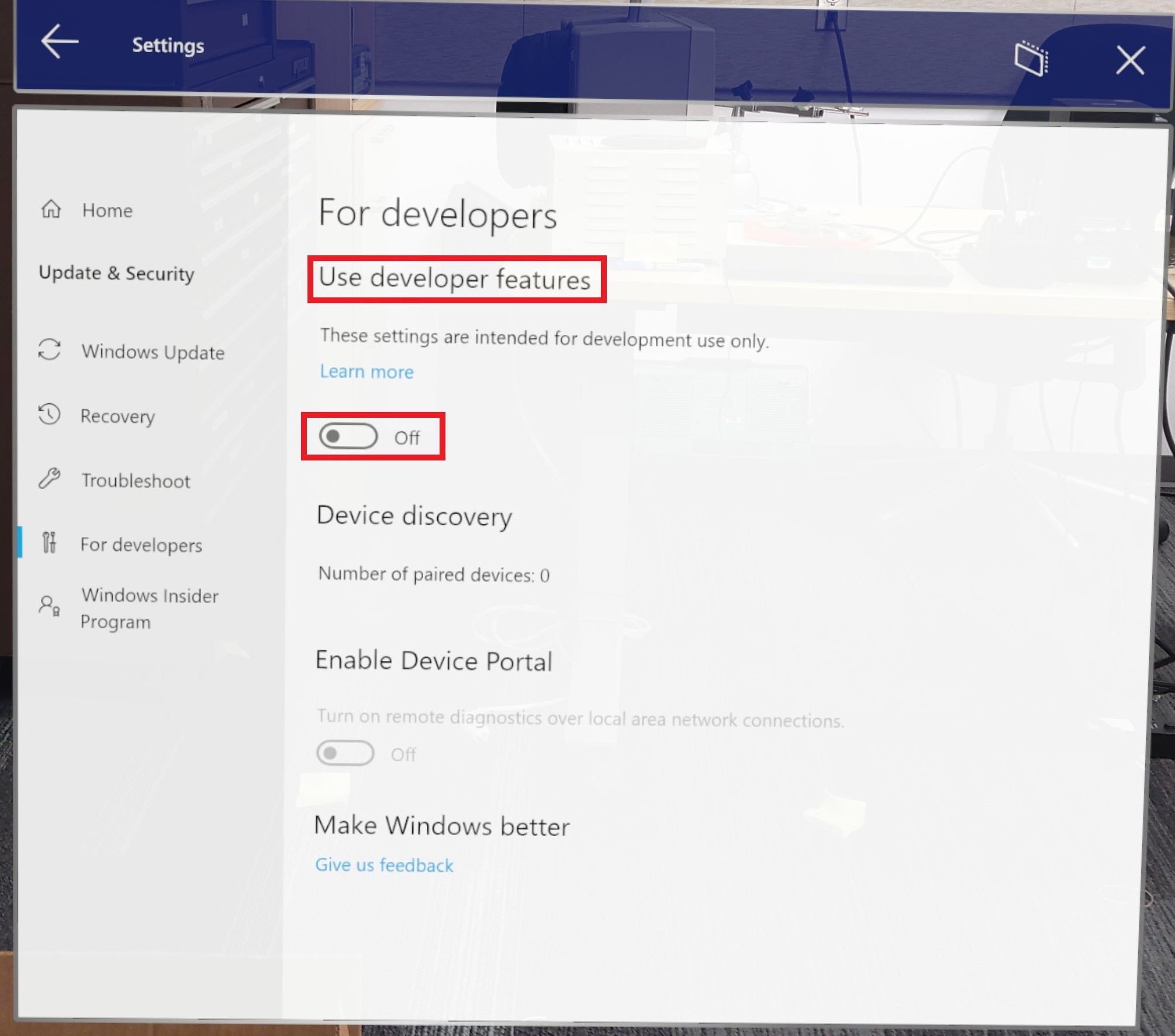Viewport: 1175px width, 1036px height.
Task: Click the Recovery icon
Action: point(54,415)
